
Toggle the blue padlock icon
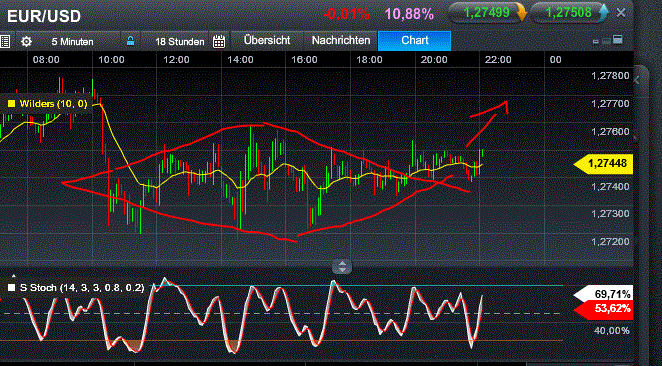[x=130, y=41]
